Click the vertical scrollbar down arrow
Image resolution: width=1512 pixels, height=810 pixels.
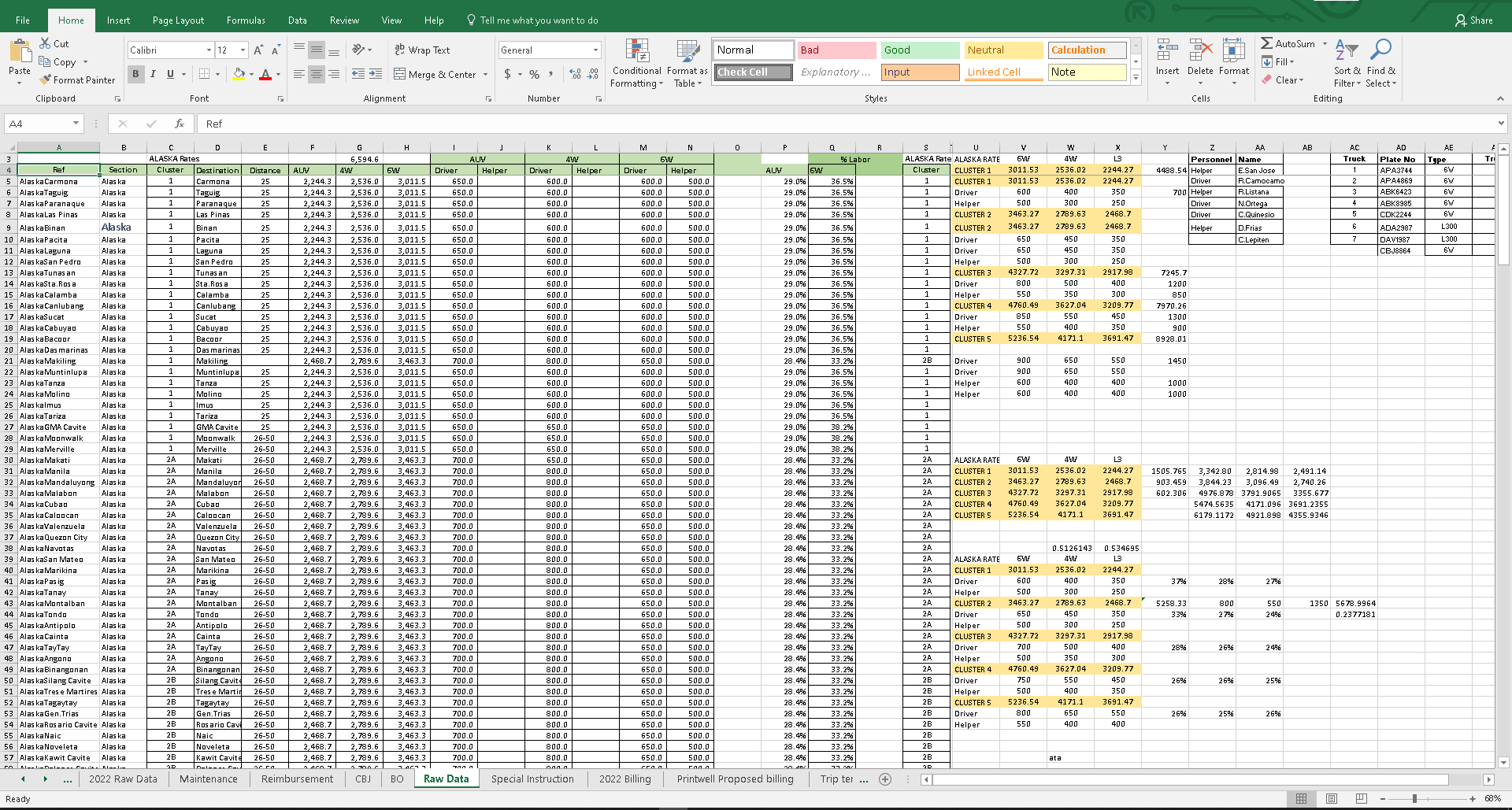(1503, 762)
